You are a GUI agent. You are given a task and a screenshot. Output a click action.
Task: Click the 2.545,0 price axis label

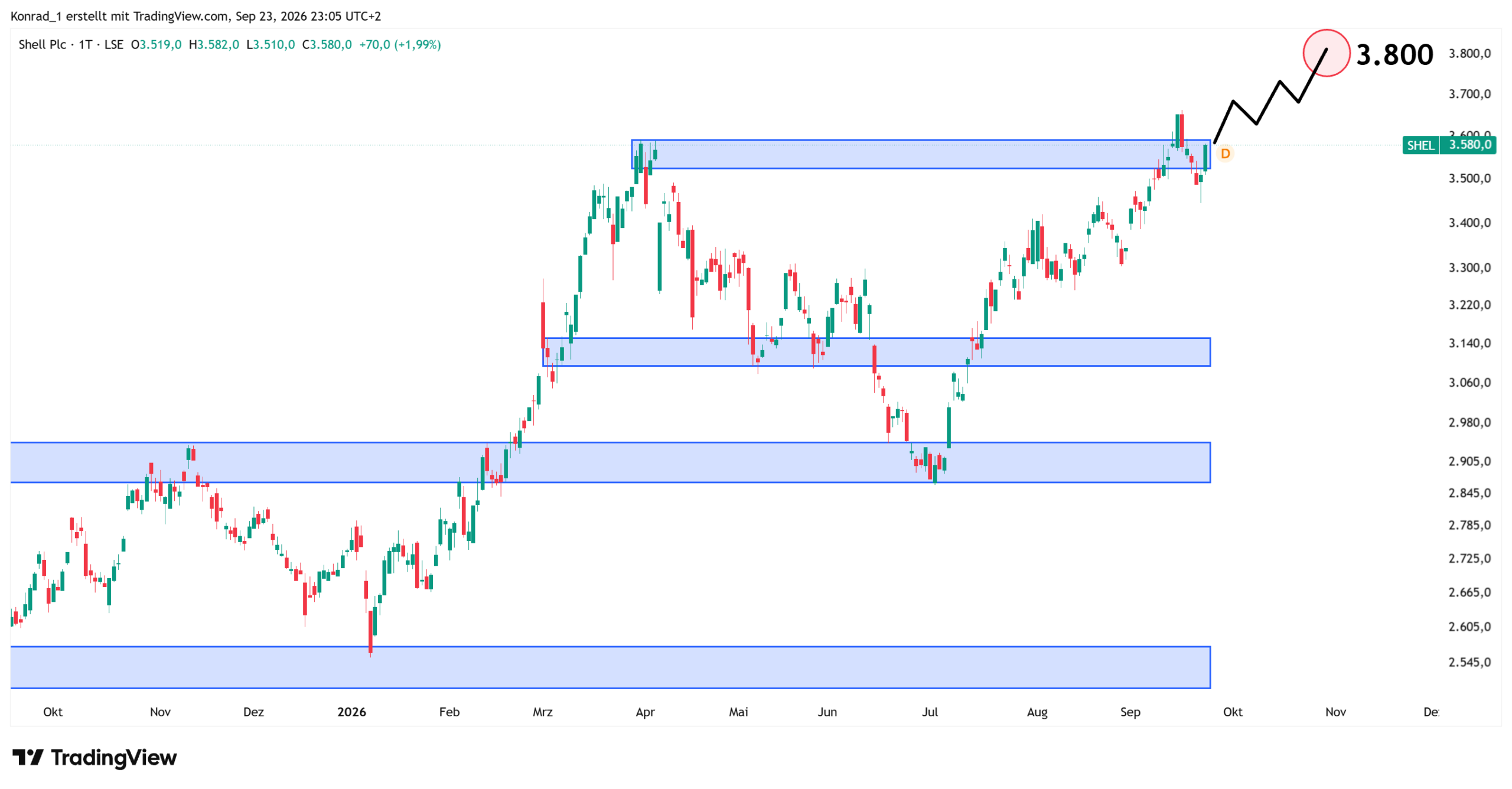1469,662
